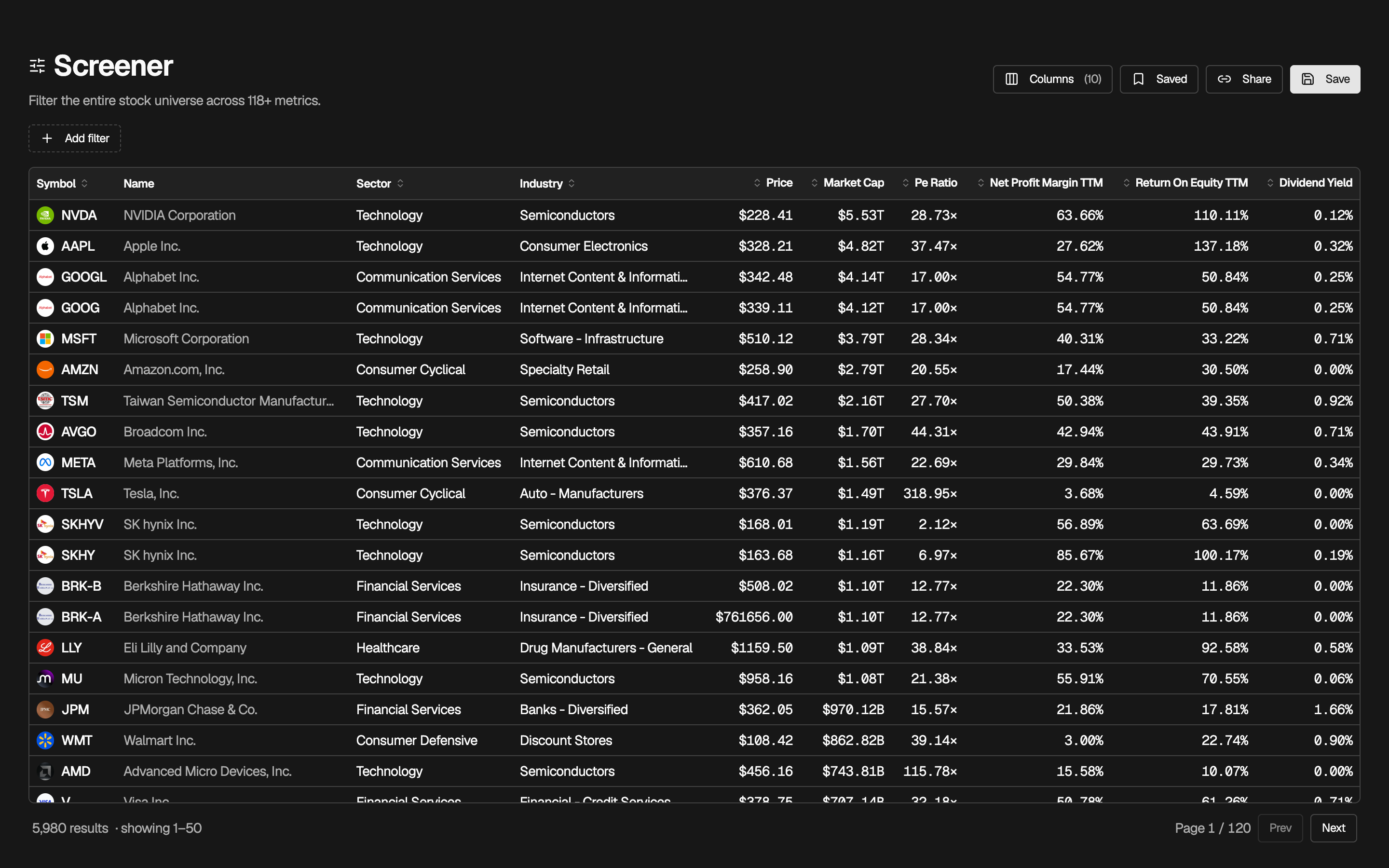
Task: Select NVIDIA Corporation name cell
Action: 179,215
